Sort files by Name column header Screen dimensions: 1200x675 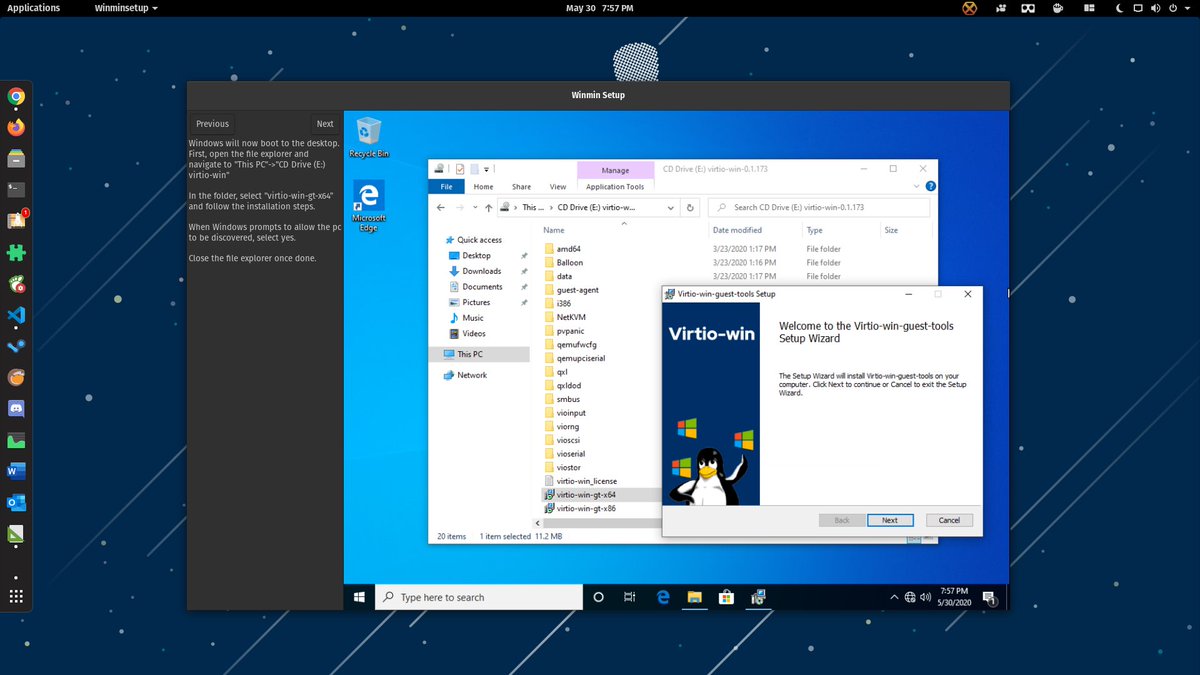pos(553,230)
